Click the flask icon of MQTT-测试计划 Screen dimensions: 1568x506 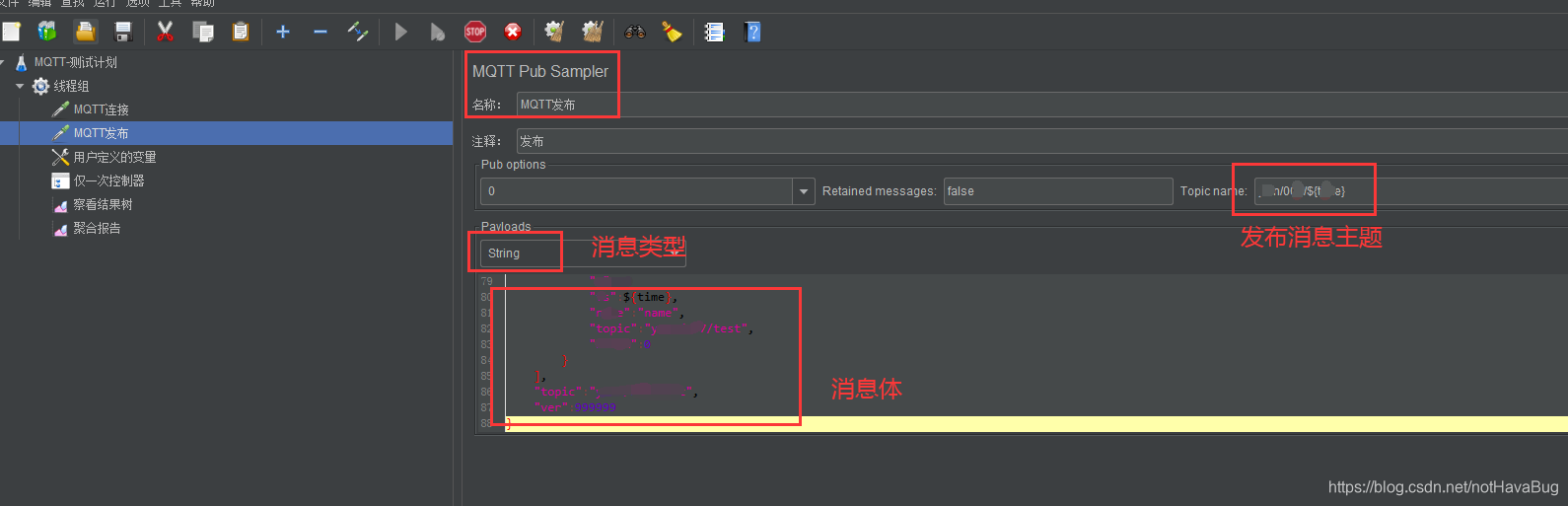click(22, 62)
